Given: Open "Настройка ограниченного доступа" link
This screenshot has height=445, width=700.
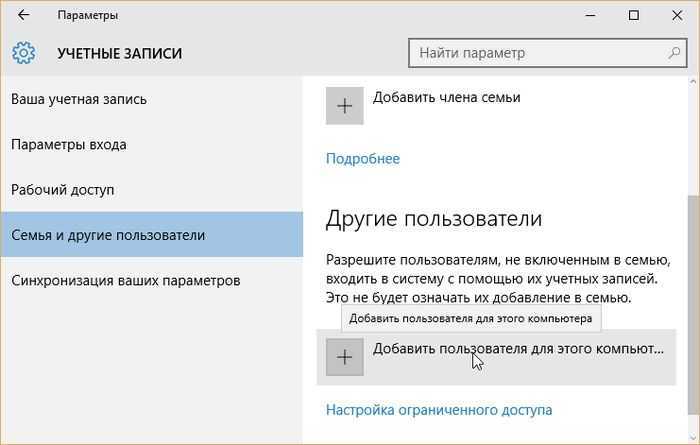Looking at the screenshot, I should pyautogui.click(x=439, y=410).
